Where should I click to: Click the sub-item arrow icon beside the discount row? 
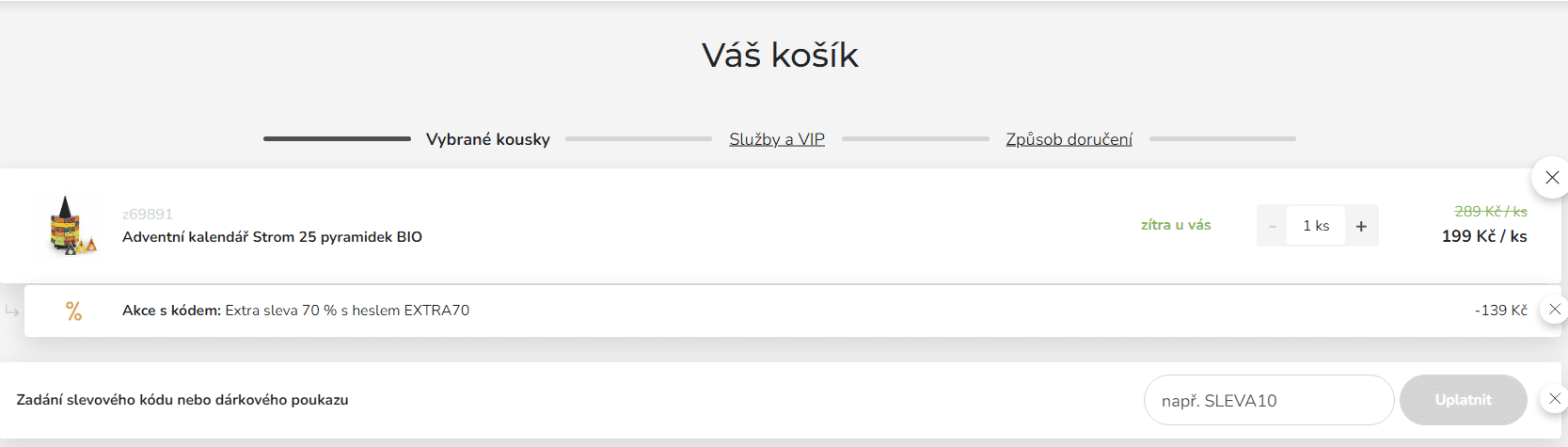pyautogui.click(x=12, y=311)
